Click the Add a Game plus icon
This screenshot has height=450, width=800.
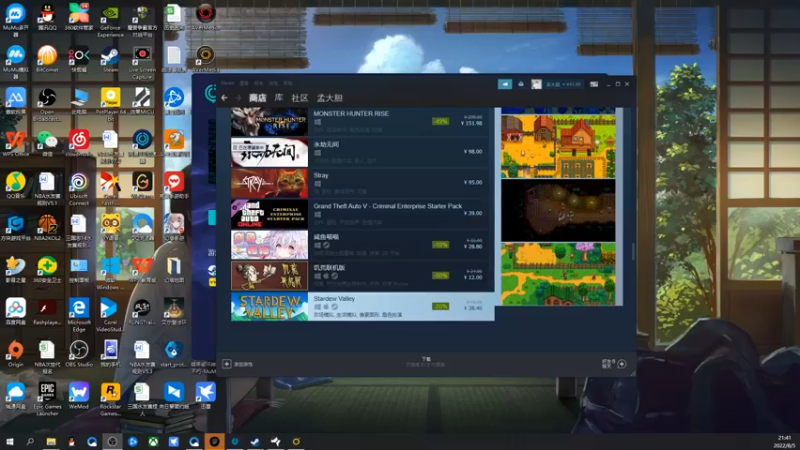pos(227,364)
